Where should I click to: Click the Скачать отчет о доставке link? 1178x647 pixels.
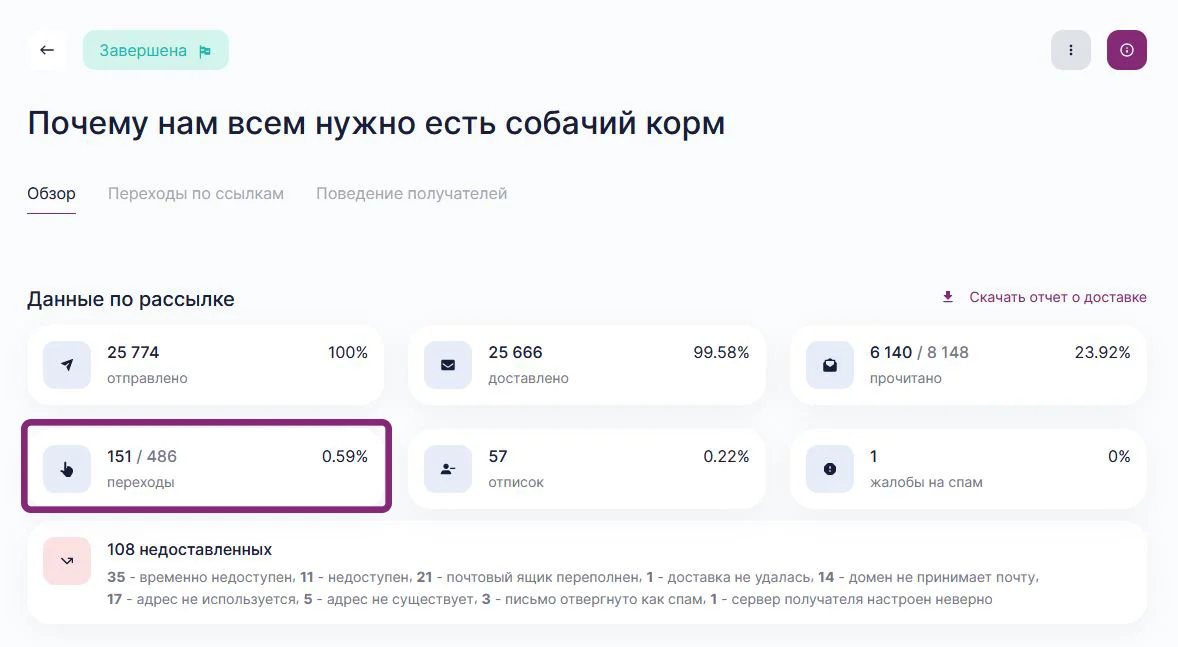coord(1057,297)
